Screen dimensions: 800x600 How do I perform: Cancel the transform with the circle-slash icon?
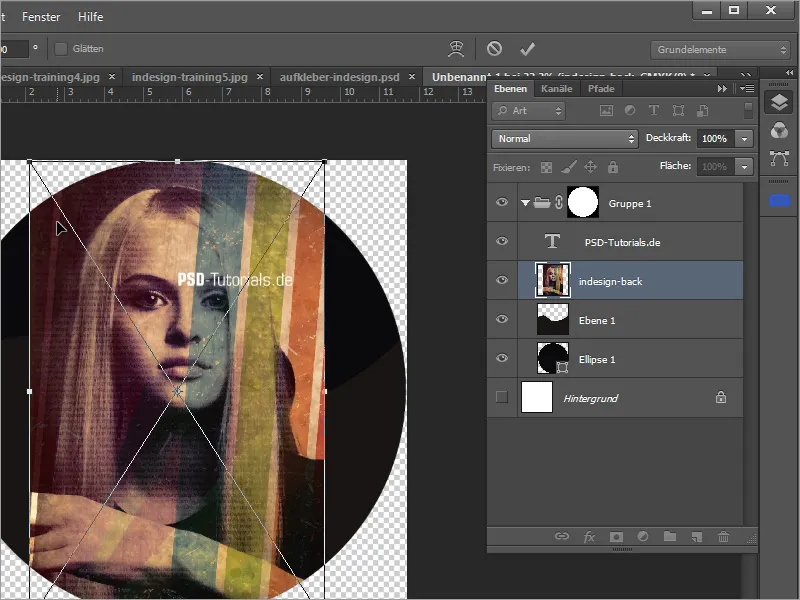coord(494,49)
